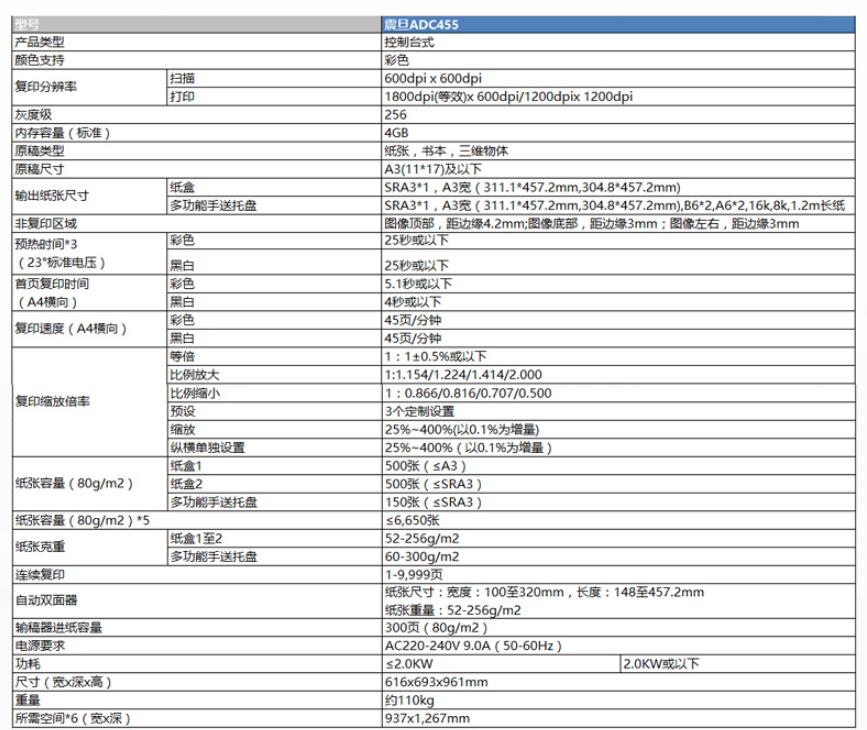Select the 比例放大 sub-label cell

tap(194, 375)
